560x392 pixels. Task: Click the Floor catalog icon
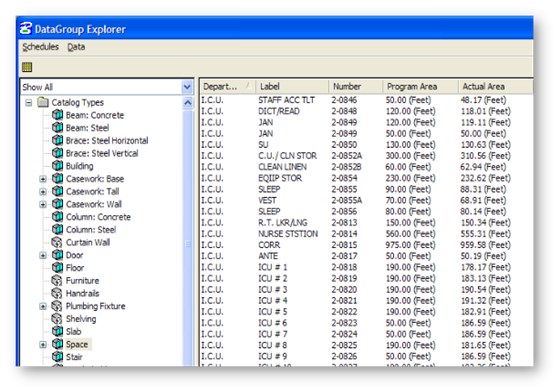pos(57,267)
